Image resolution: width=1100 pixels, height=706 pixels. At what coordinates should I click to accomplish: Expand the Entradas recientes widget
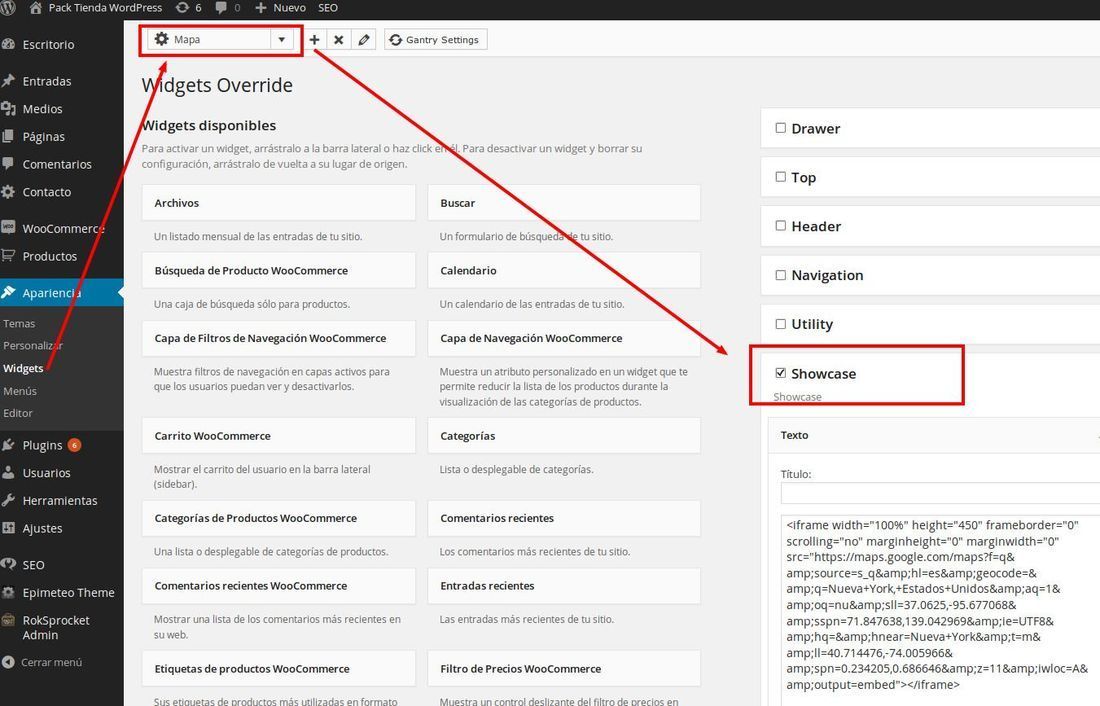[x=564, y=585]
